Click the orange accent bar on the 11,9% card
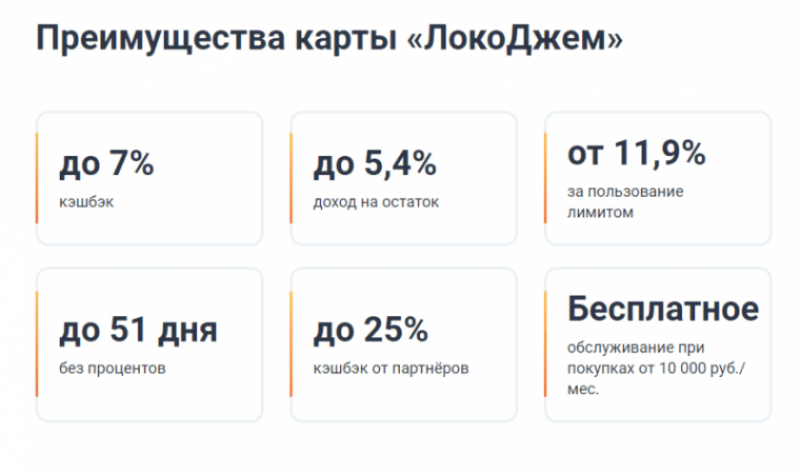The image size is (800, 474). 546,178
